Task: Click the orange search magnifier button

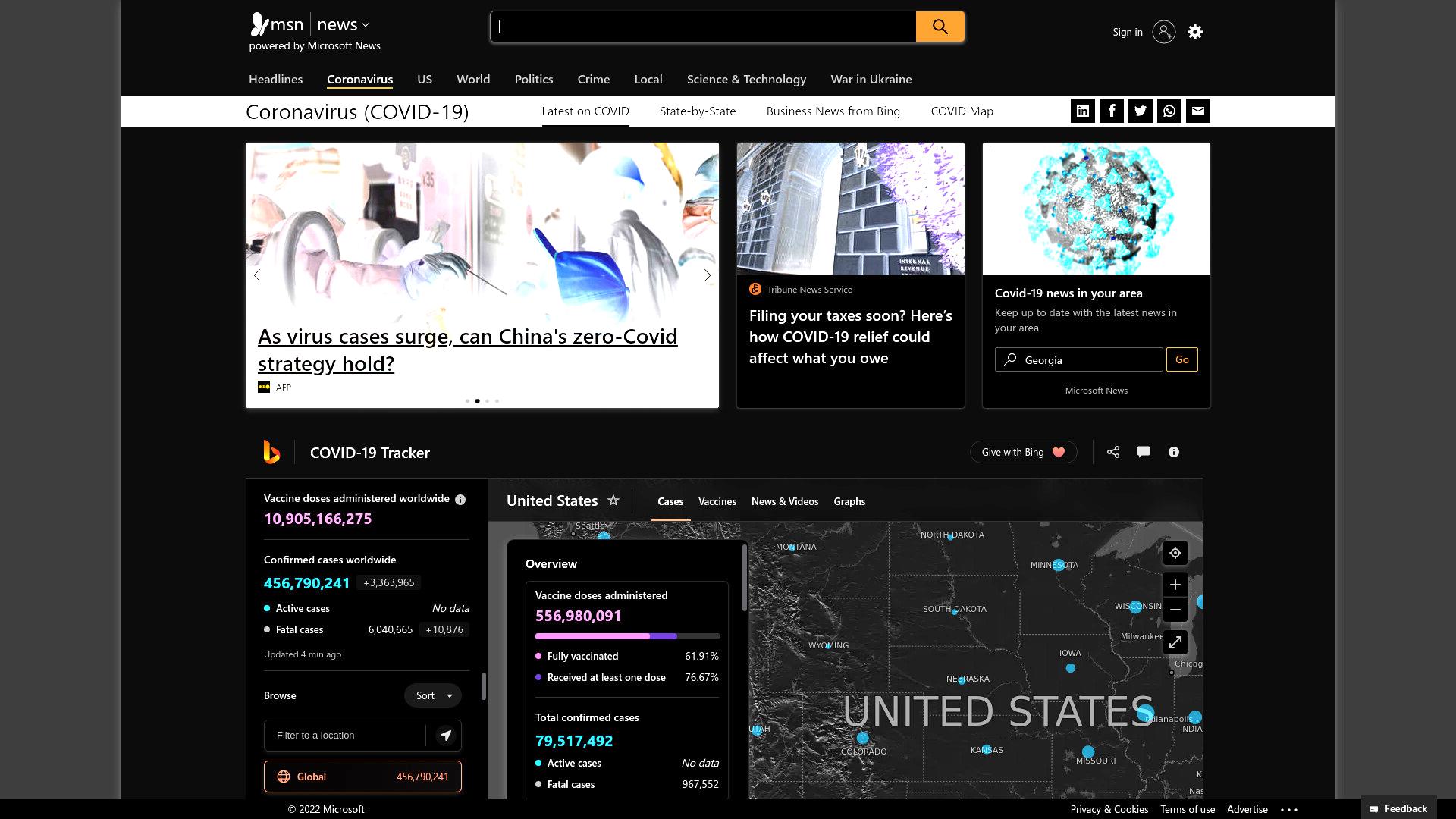Action: [x=940, y=27]
